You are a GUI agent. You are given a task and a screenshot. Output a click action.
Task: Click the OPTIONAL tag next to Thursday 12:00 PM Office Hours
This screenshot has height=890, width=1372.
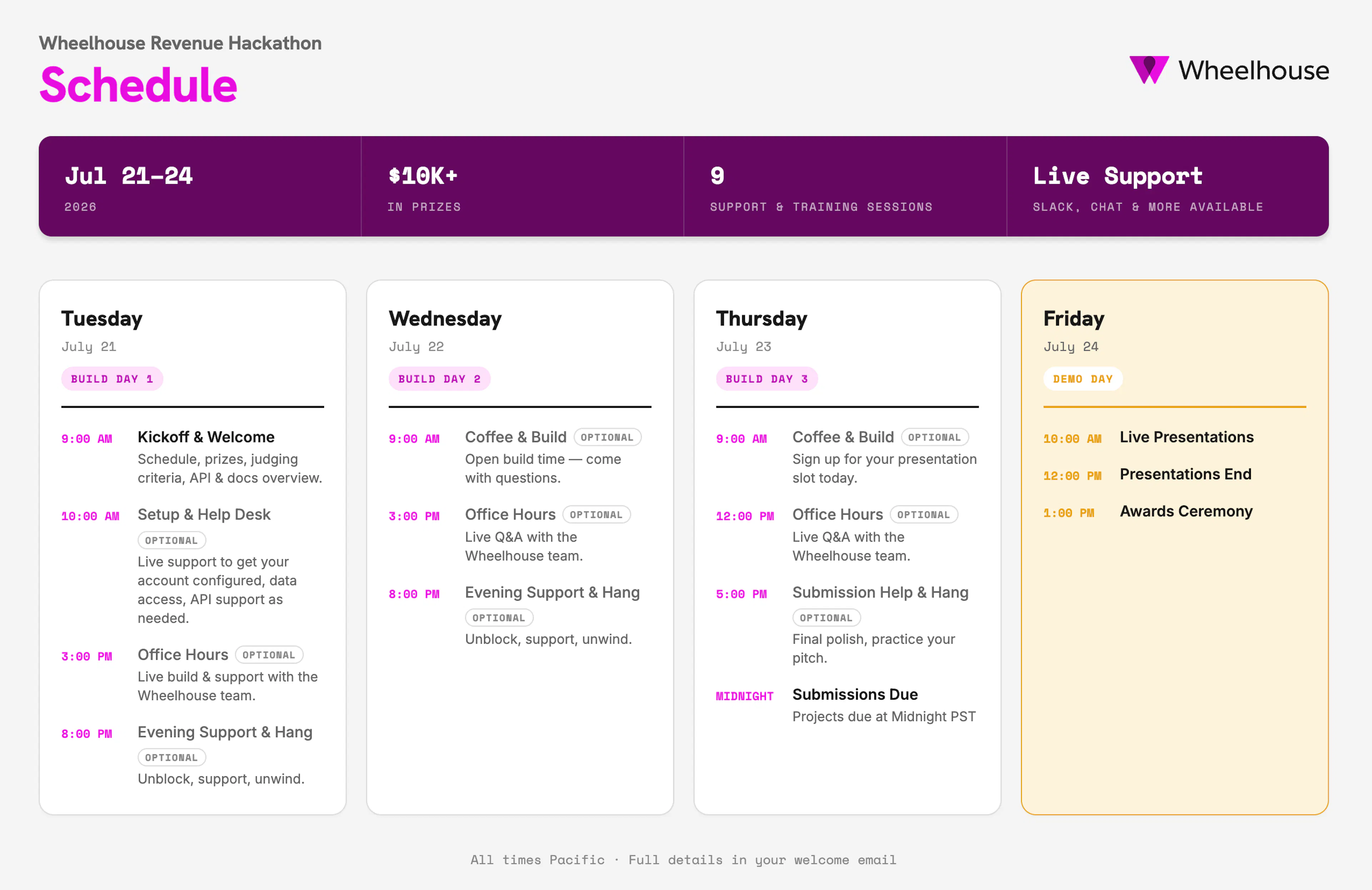coord(924,515)
